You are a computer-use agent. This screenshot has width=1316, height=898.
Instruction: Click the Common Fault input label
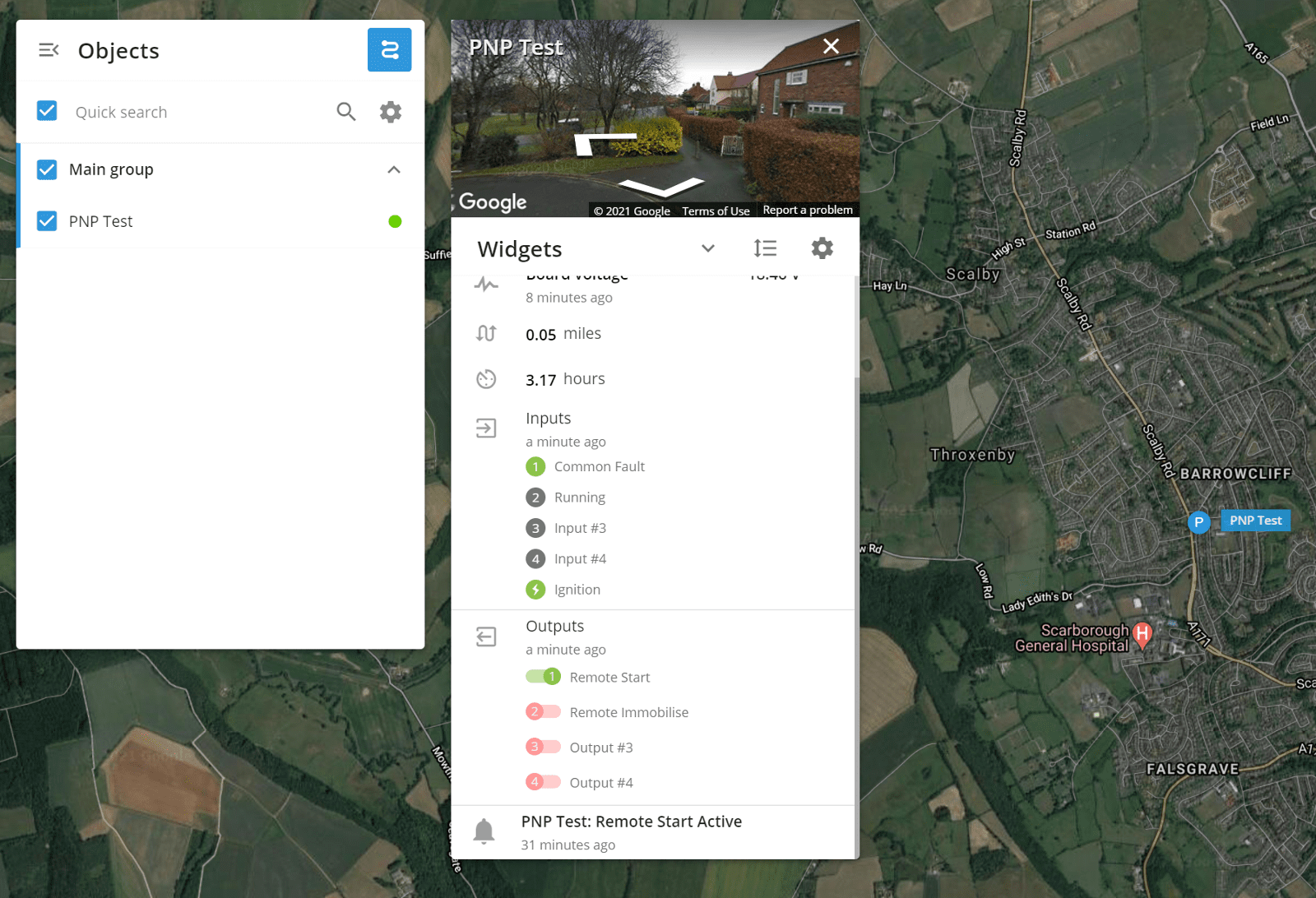[600, 467]
